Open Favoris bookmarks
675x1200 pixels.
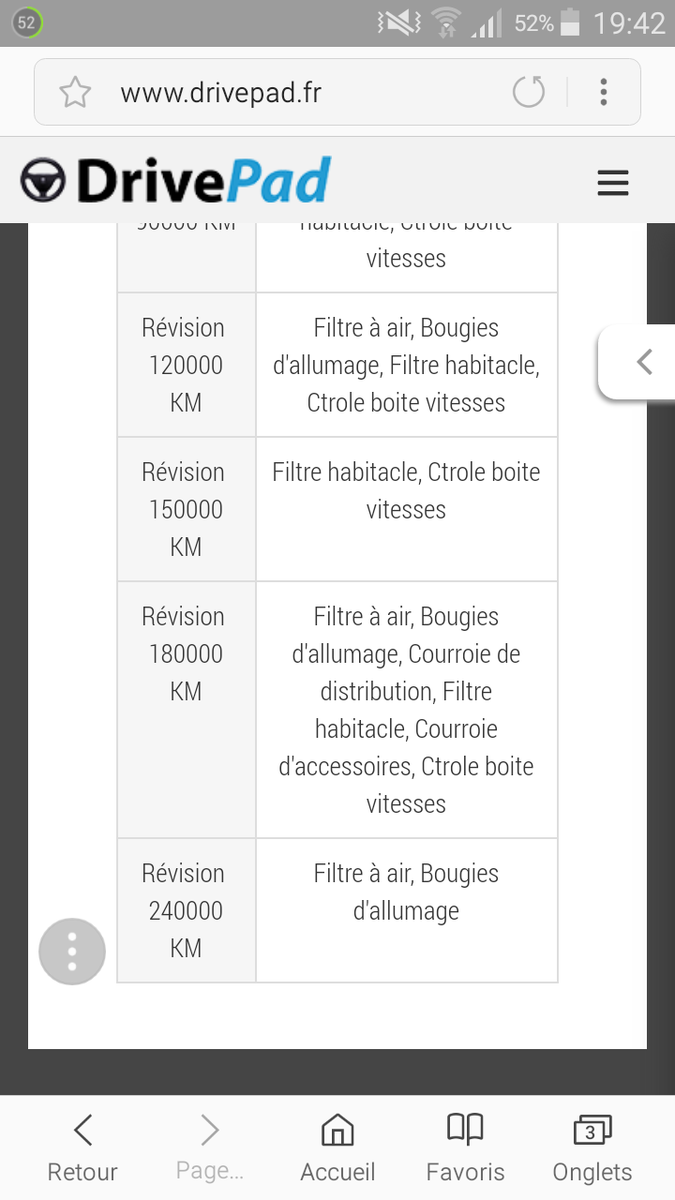pyautogui.click(x=465, y=1150)
